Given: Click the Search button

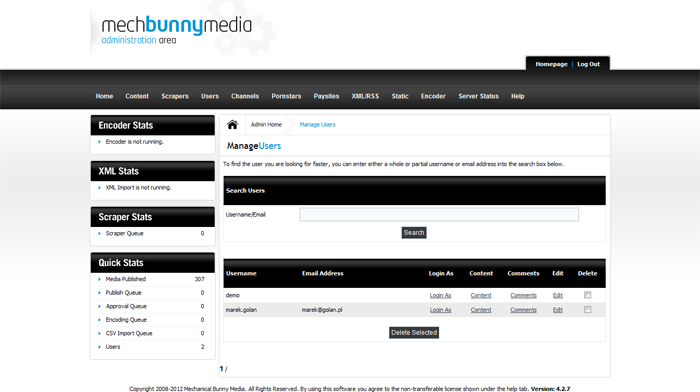Looking at the screenshot, I should tap(414, 233).
